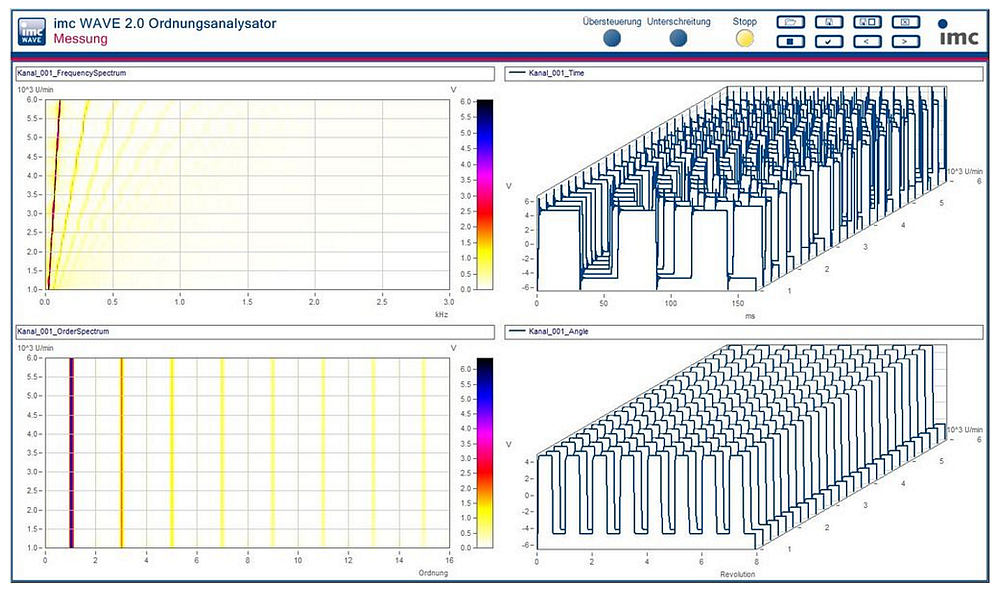Click the open folder button
This screenshot has width=1000, height=598.
point(790,22)
